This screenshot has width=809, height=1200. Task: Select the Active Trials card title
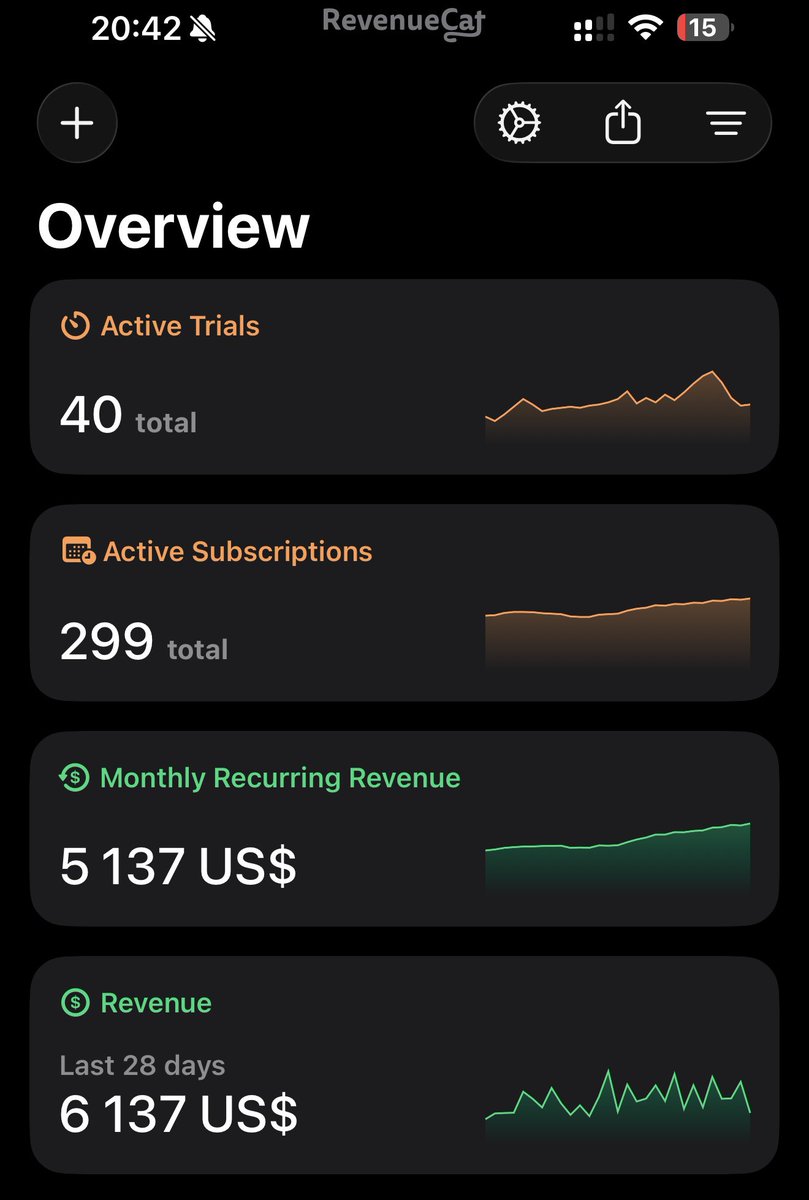[180, 326]
